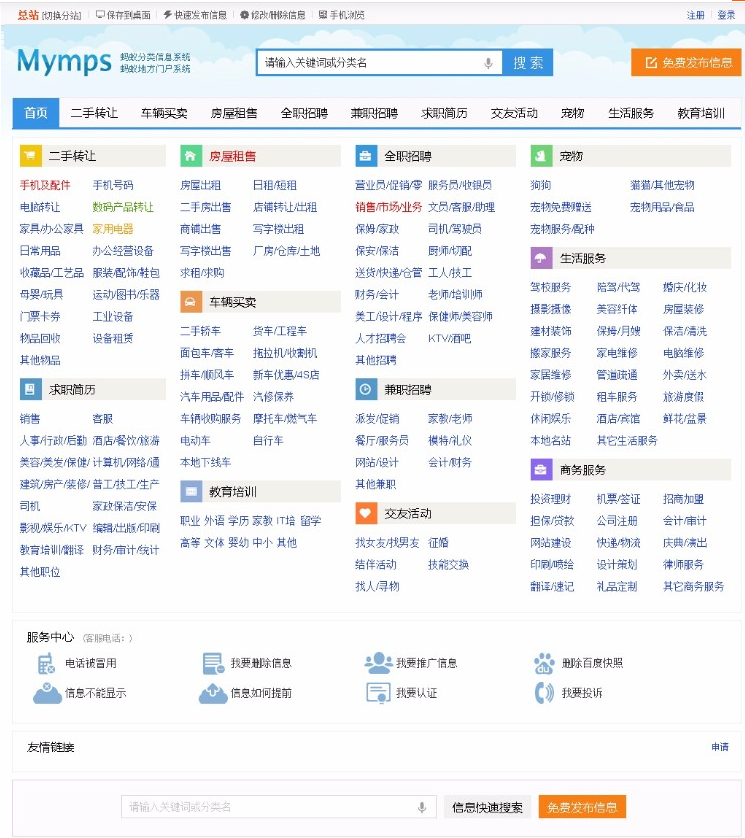Click the 房屋租售 house category icon

191,156
